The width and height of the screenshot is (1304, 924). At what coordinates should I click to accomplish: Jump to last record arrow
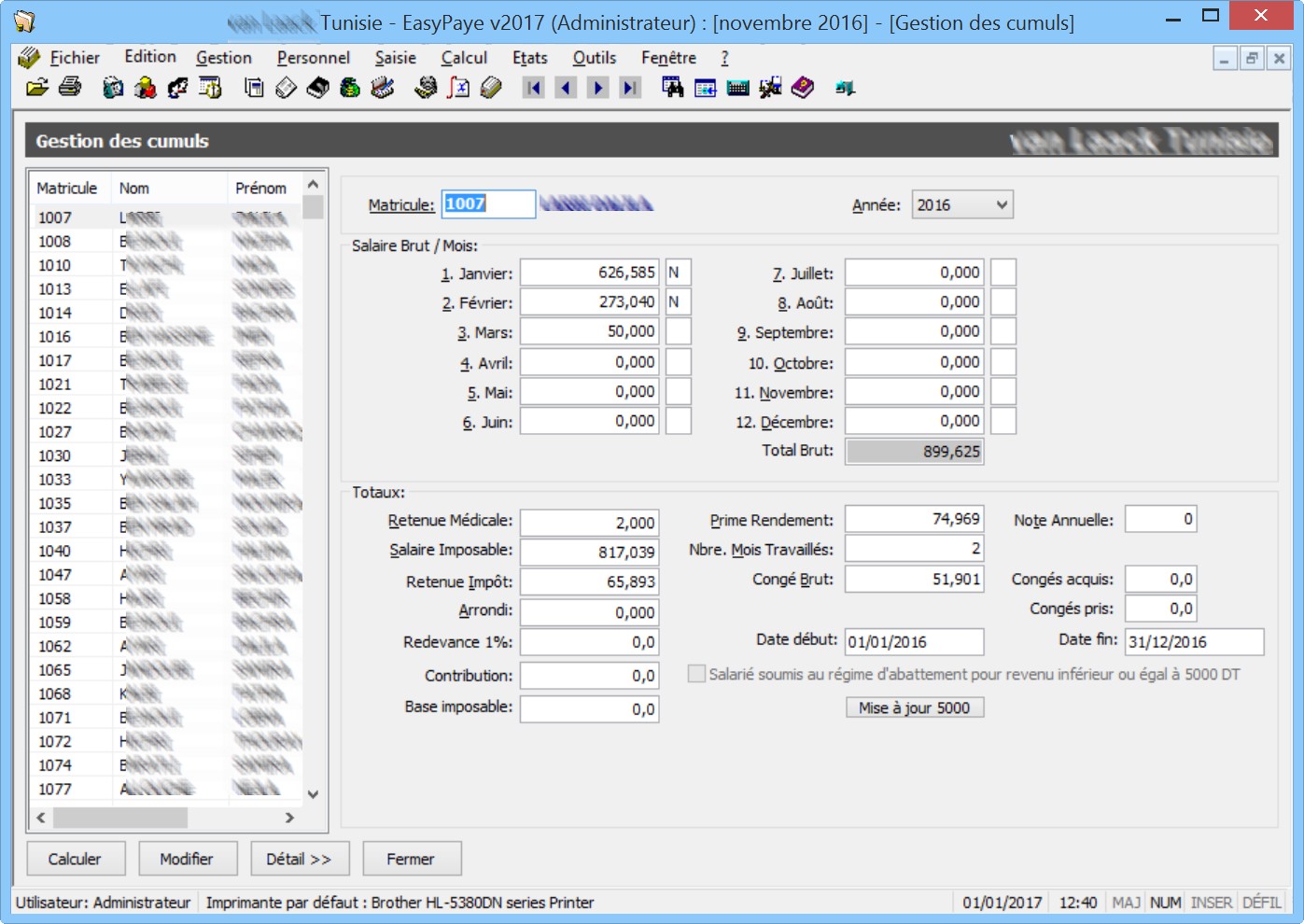point(631,88)
